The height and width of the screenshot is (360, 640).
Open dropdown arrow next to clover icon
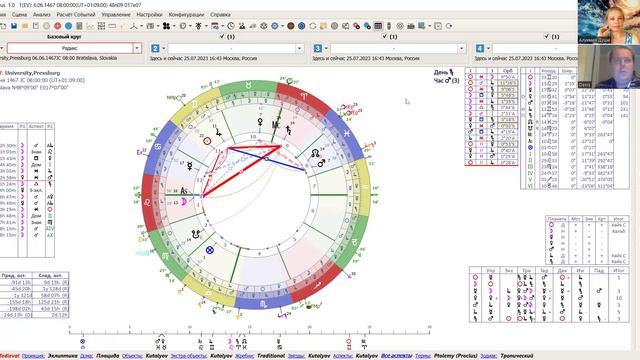point(174,26)
